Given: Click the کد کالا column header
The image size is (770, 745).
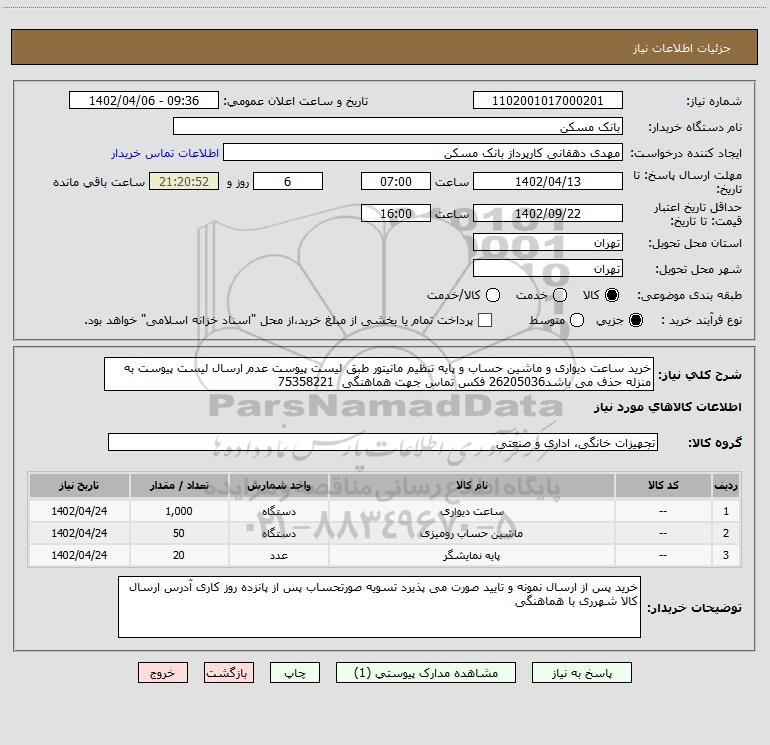Looking at the screenshot, I should point(663,486).
